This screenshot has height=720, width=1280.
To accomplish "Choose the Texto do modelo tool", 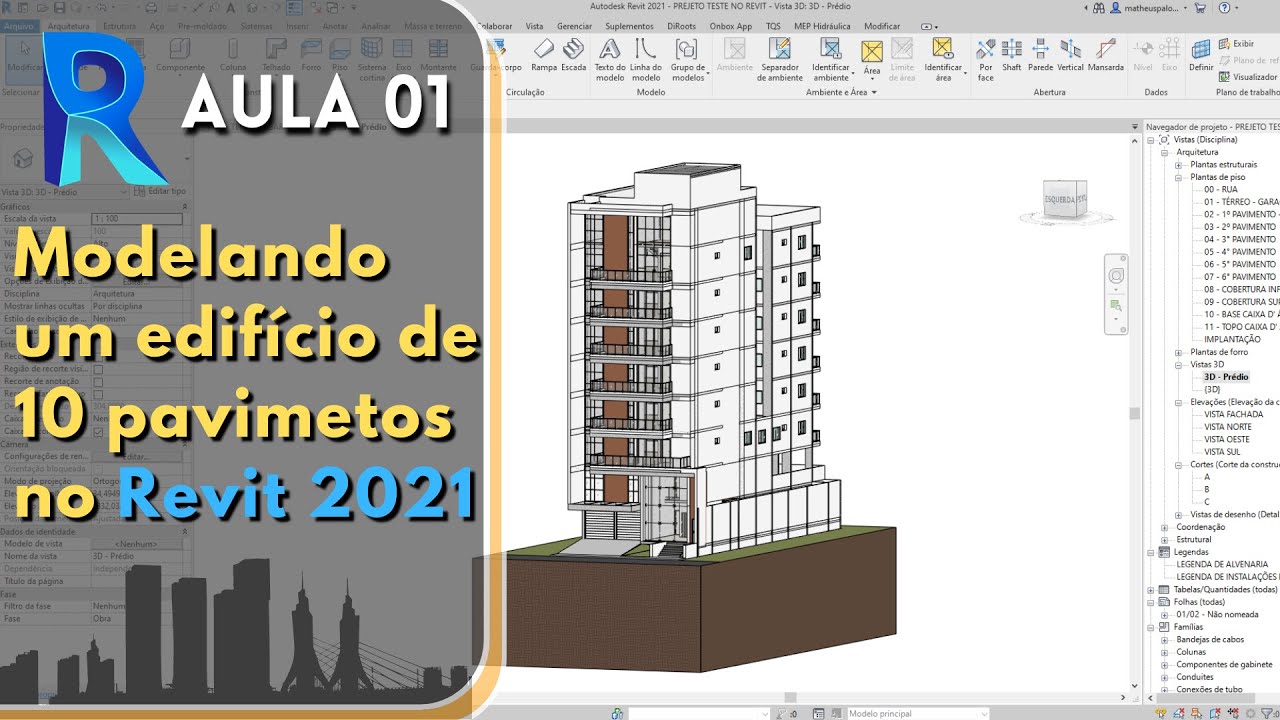I will pyautogui.click(x=610, y=60).
